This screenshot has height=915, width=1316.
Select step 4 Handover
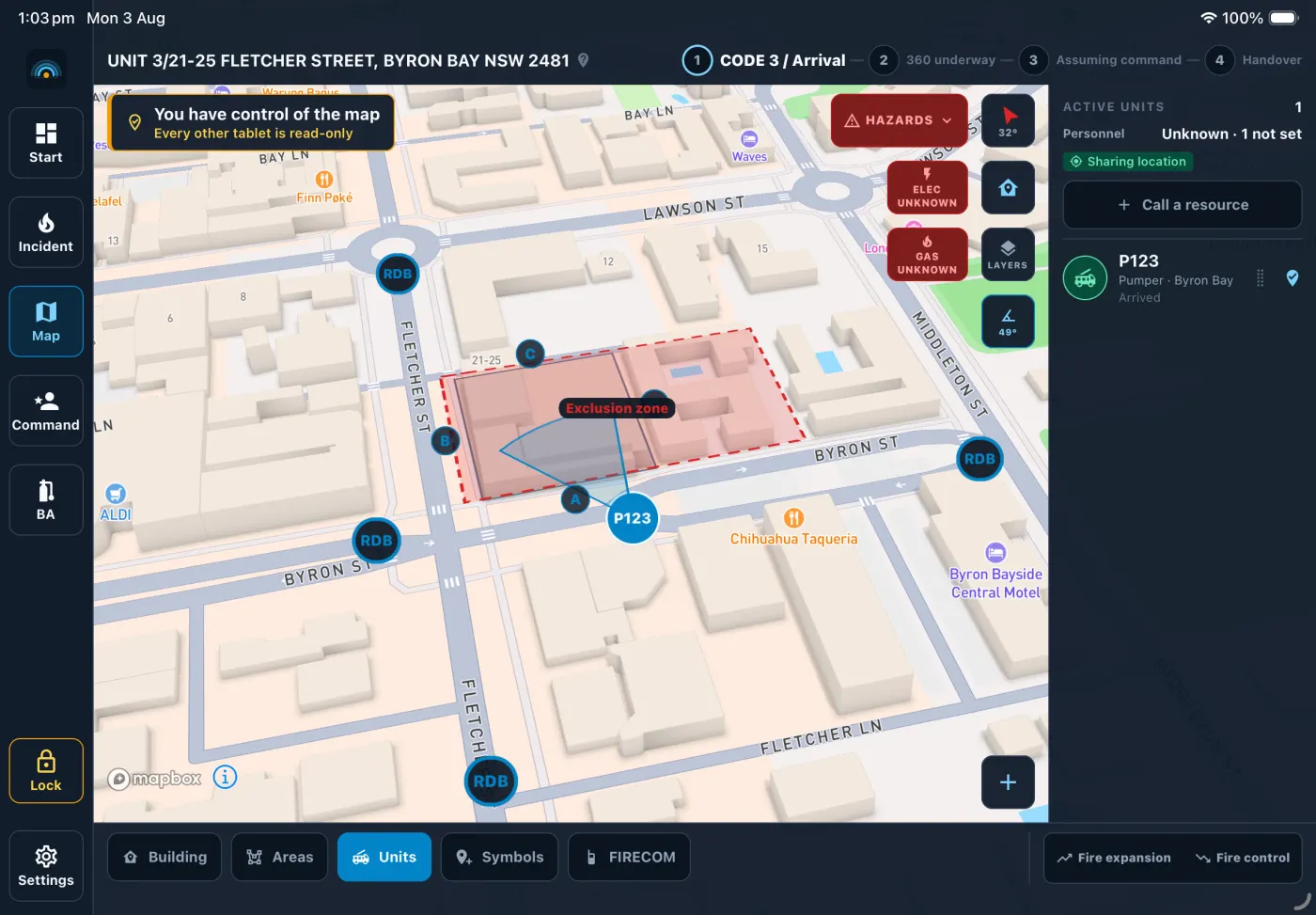1254,60
